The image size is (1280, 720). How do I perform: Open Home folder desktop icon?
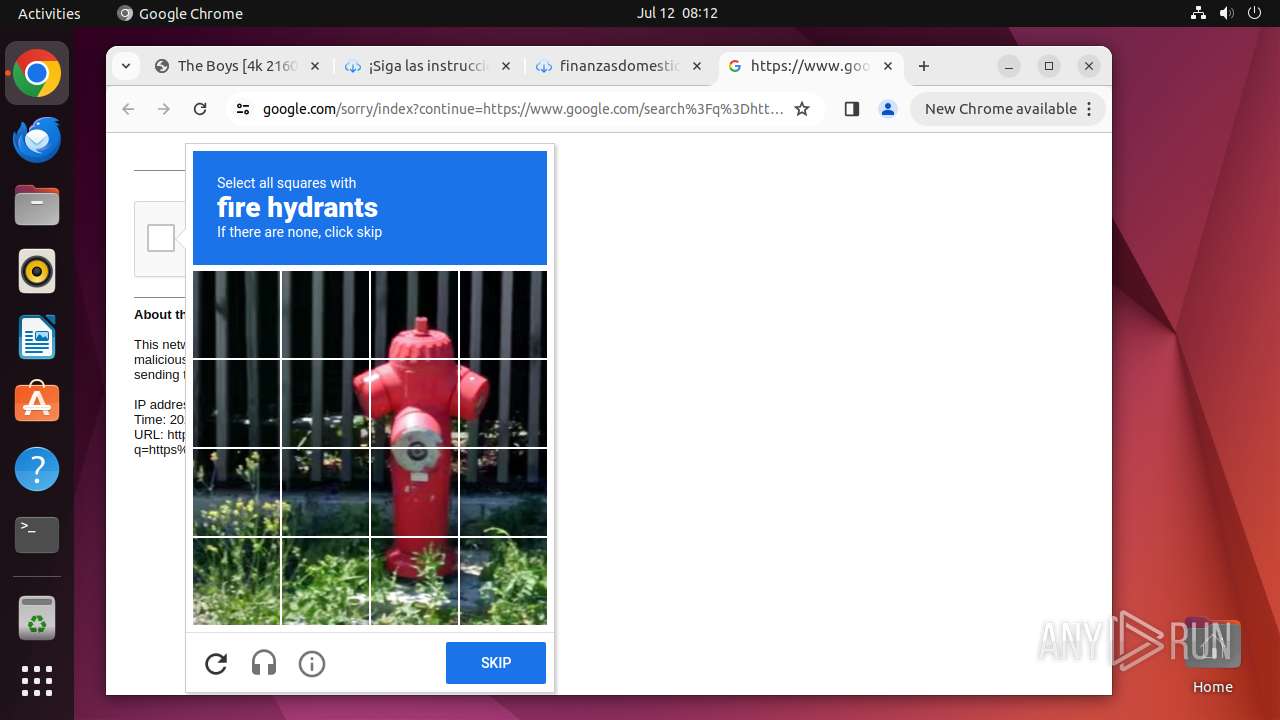1212,656
